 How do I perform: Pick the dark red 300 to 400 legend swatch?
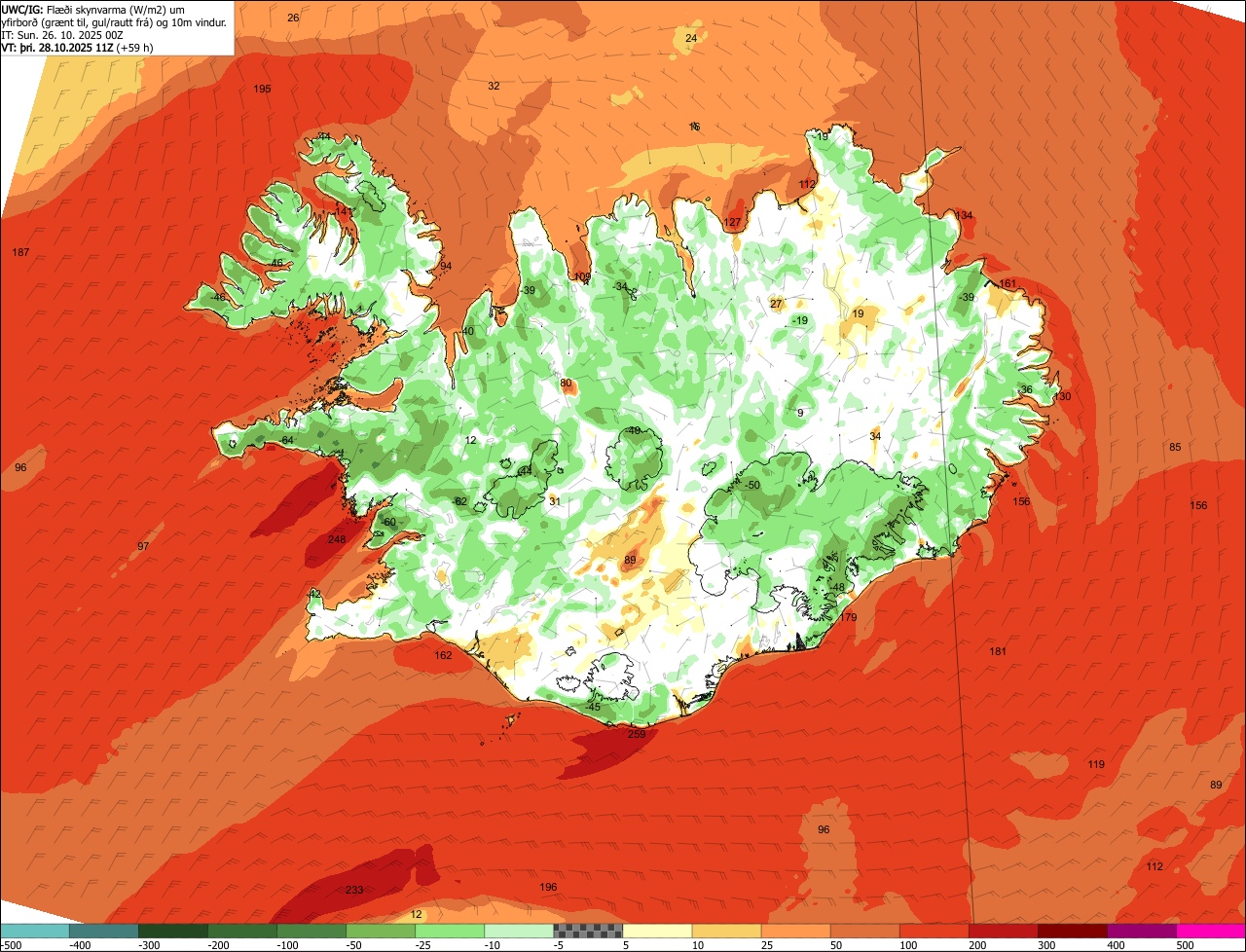(1073, 931)
